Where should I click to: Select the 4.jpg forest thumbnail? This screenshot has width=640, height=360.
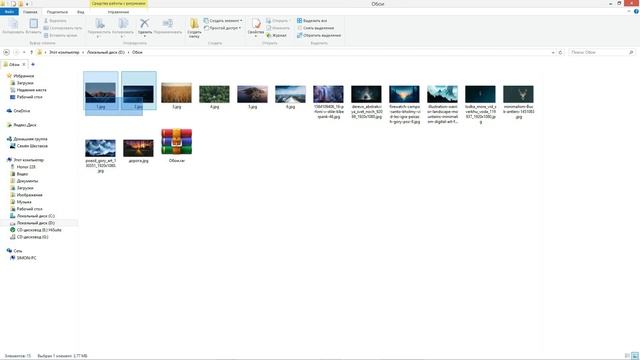[x=214, y=94]
